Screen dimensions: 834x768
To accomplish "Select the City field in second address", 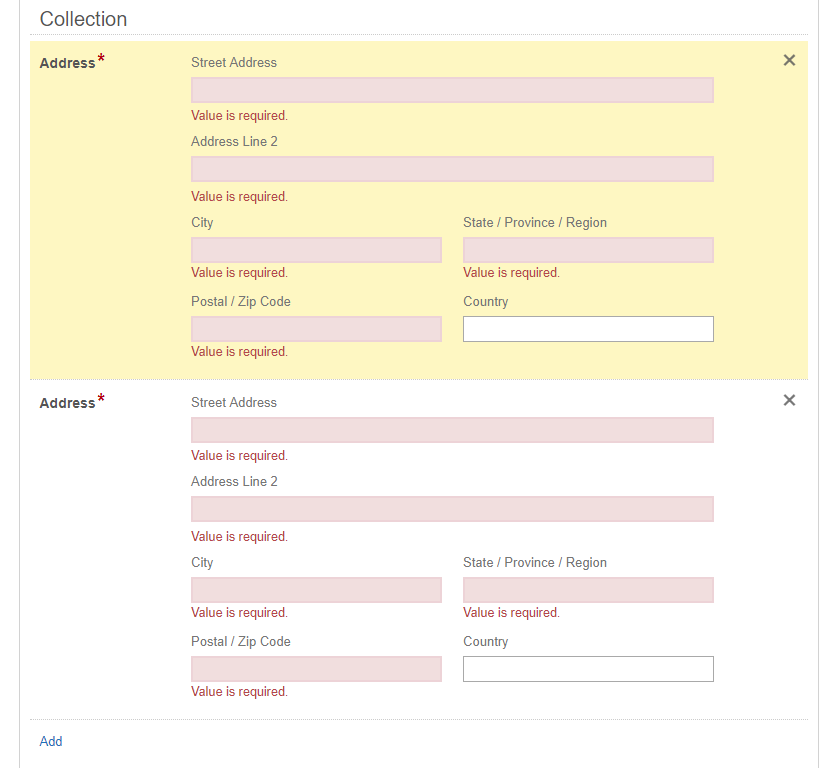I will coord(316,590).
